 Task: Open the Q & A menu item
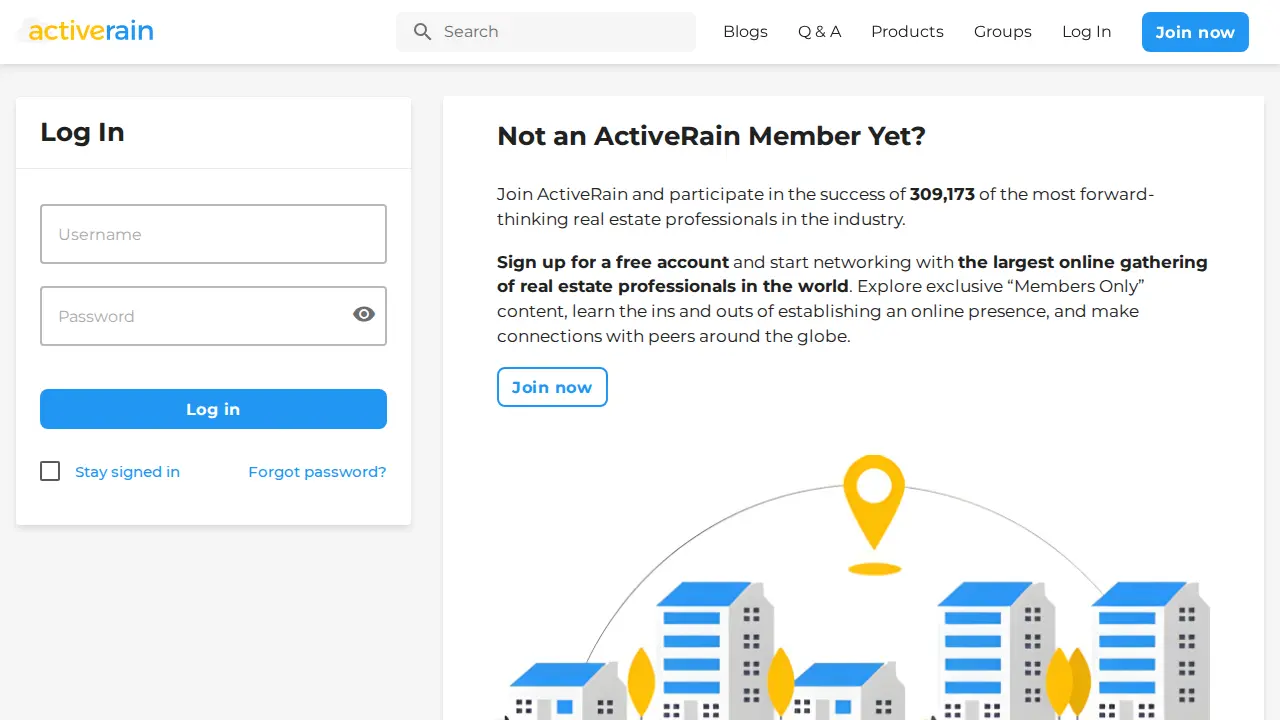pyautogui.click(x=819, y=32)
